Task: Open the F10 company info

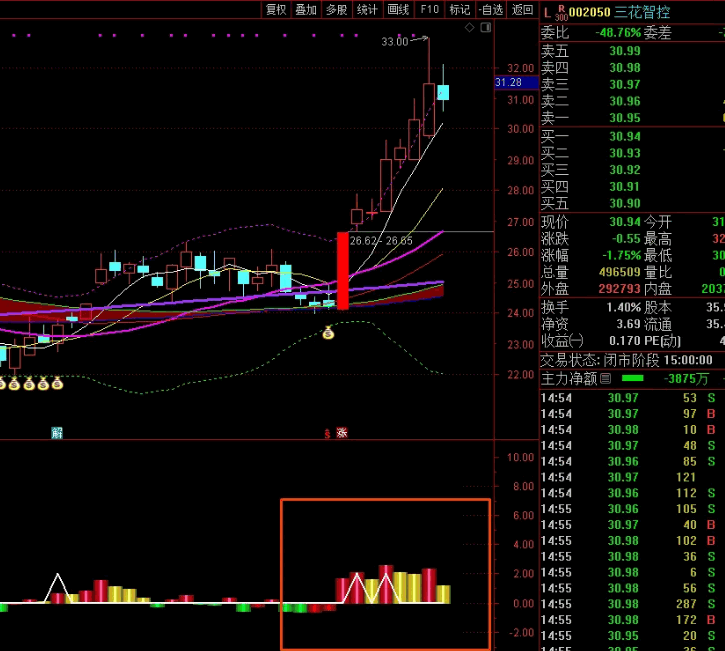Action: coord(429,9)
